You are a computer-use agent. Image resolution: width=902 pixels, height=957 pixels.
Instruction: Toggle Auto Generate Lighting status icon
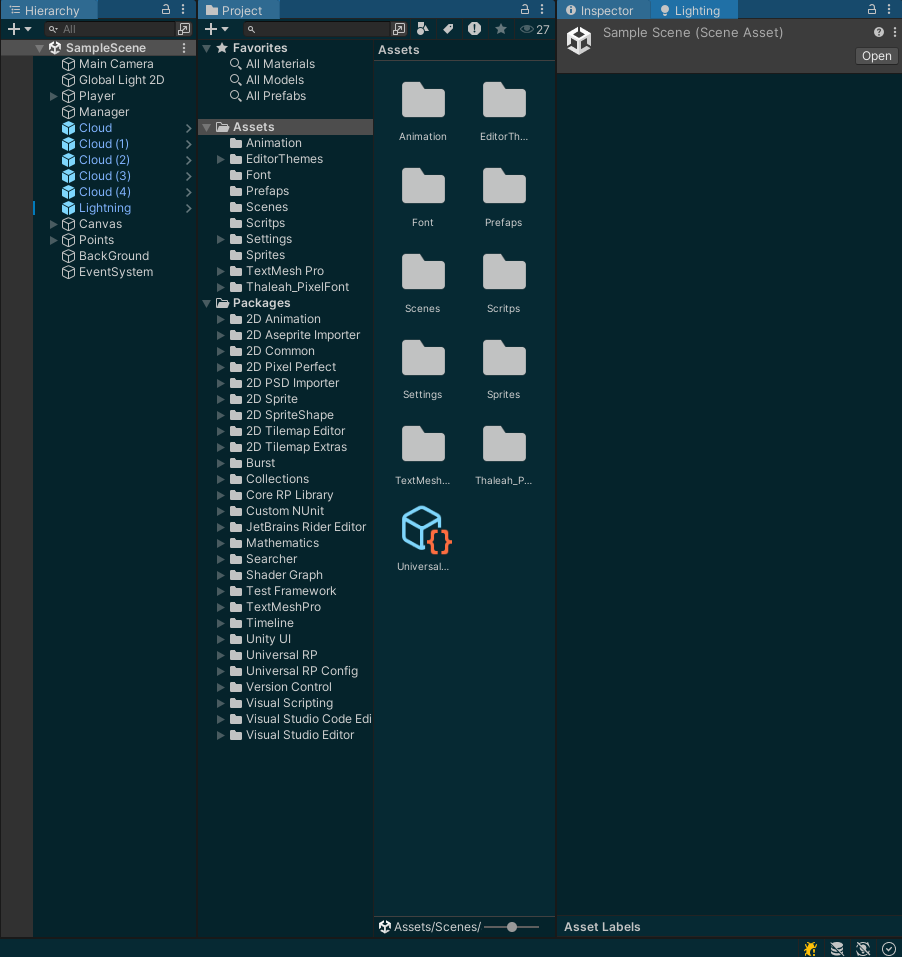pyautogui.click(x=863, y=948)
